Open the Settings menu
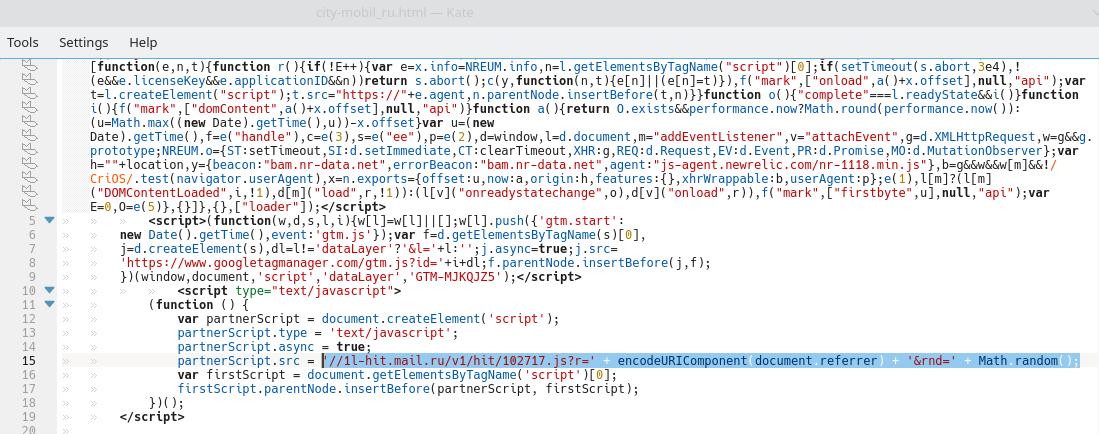The image size is (1099, 434). [x=83, y=43]
